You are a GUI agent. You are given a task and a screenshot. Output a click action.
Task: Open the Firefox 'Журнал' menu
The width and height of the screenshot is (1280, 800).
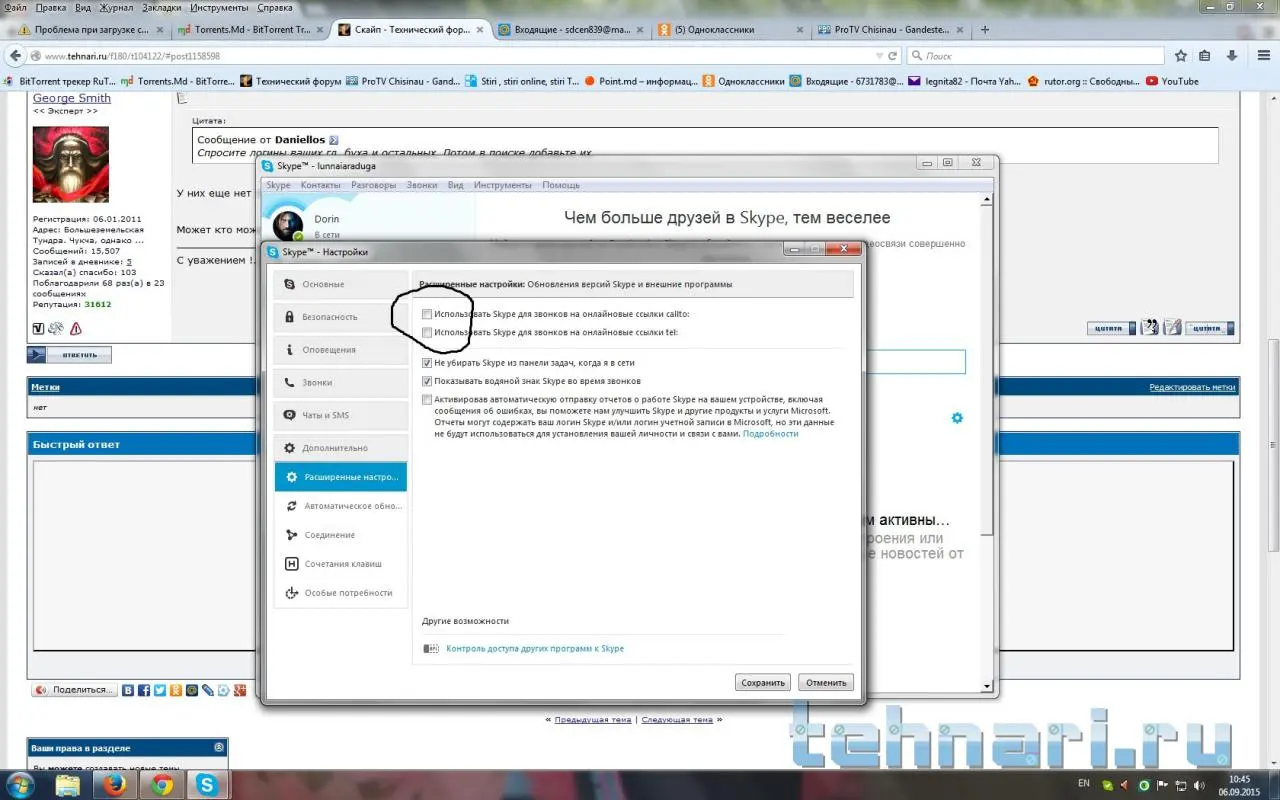pos(116,7)
